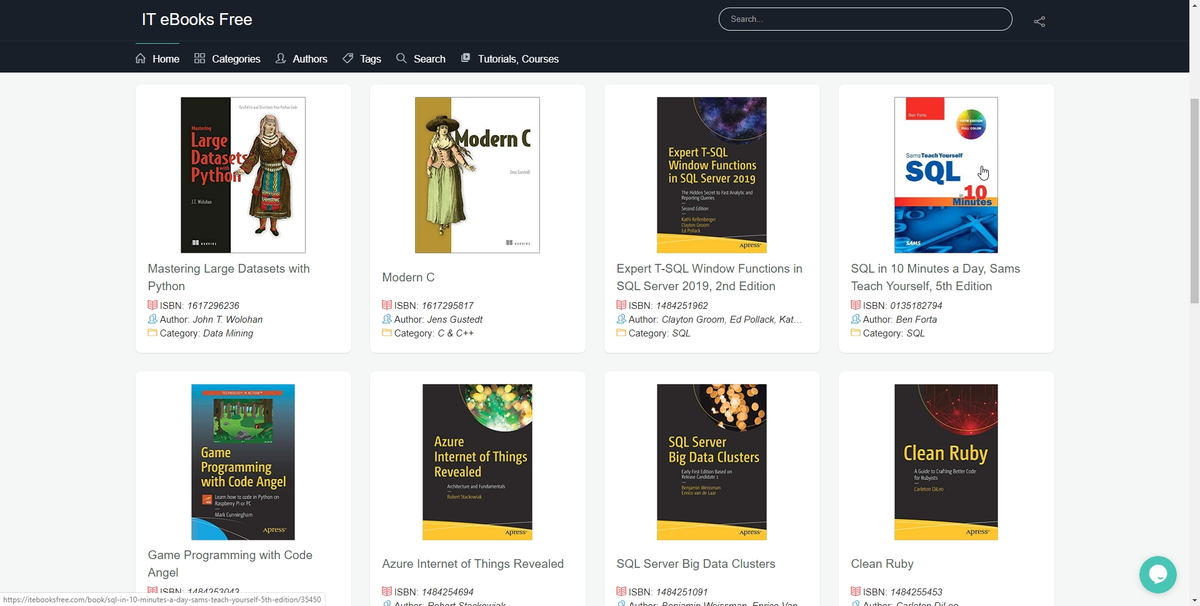Open Categories menu item
The height and width of the screenshot is (606, 1200).
[x=227, y=58]
